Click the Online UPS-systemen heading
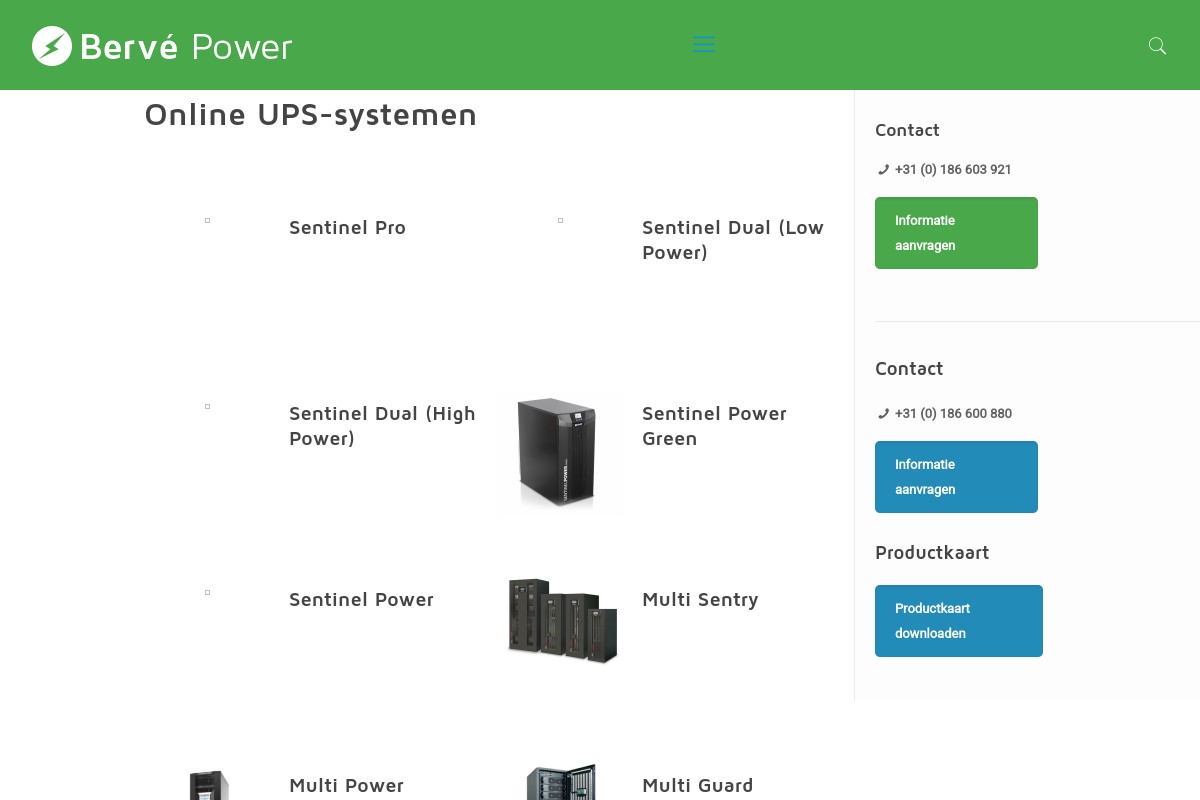1200x800 pixels. 311,115
